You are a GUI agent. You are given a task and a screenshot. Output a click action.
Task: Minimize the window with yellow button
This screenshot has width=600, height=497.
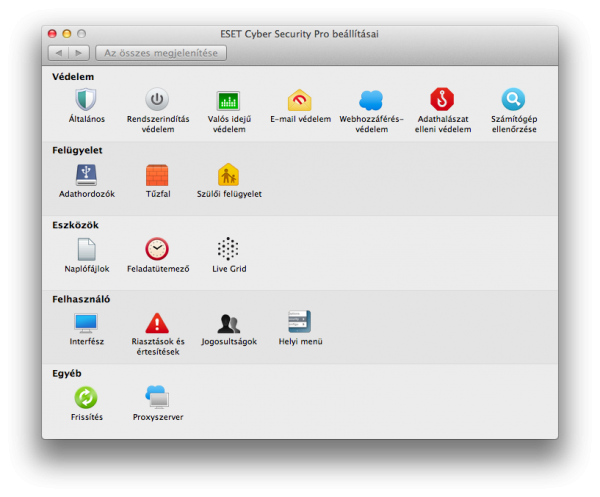pyautogui.click(x=67, y=34)
